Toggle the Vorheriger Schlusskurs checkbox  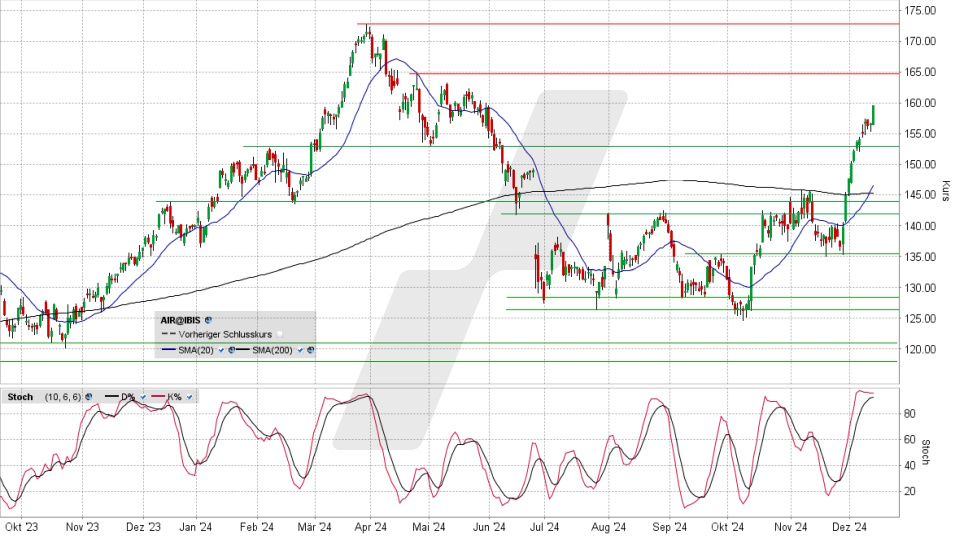[x=279, y=334]
